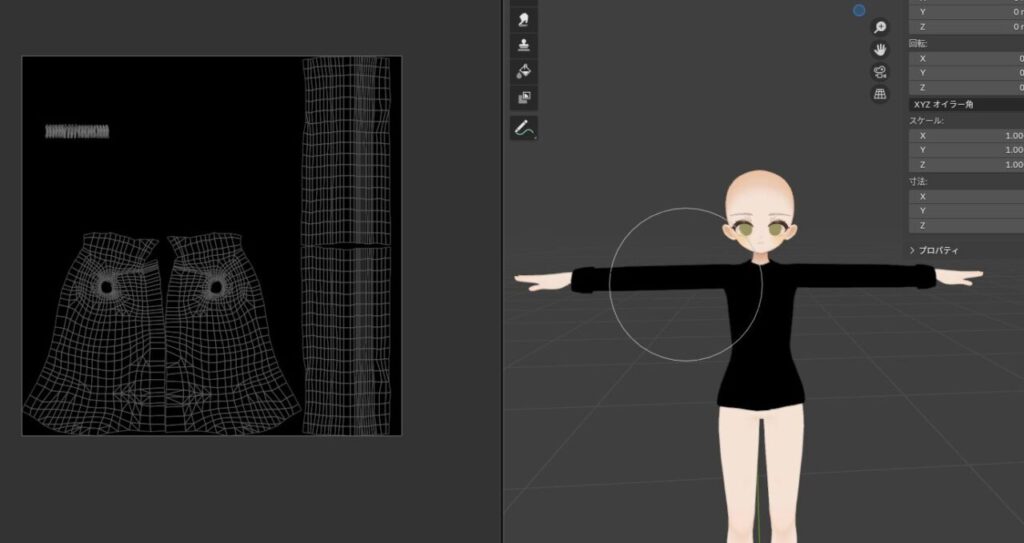This screenshot has height=543, width=1024.
Task: Click the 回転 X value field
Action: (965, 58)
